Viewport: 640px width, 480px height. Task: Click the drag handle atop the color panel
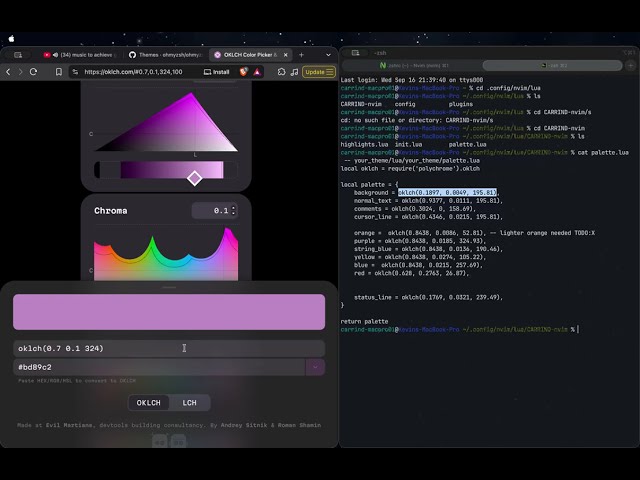169,287
